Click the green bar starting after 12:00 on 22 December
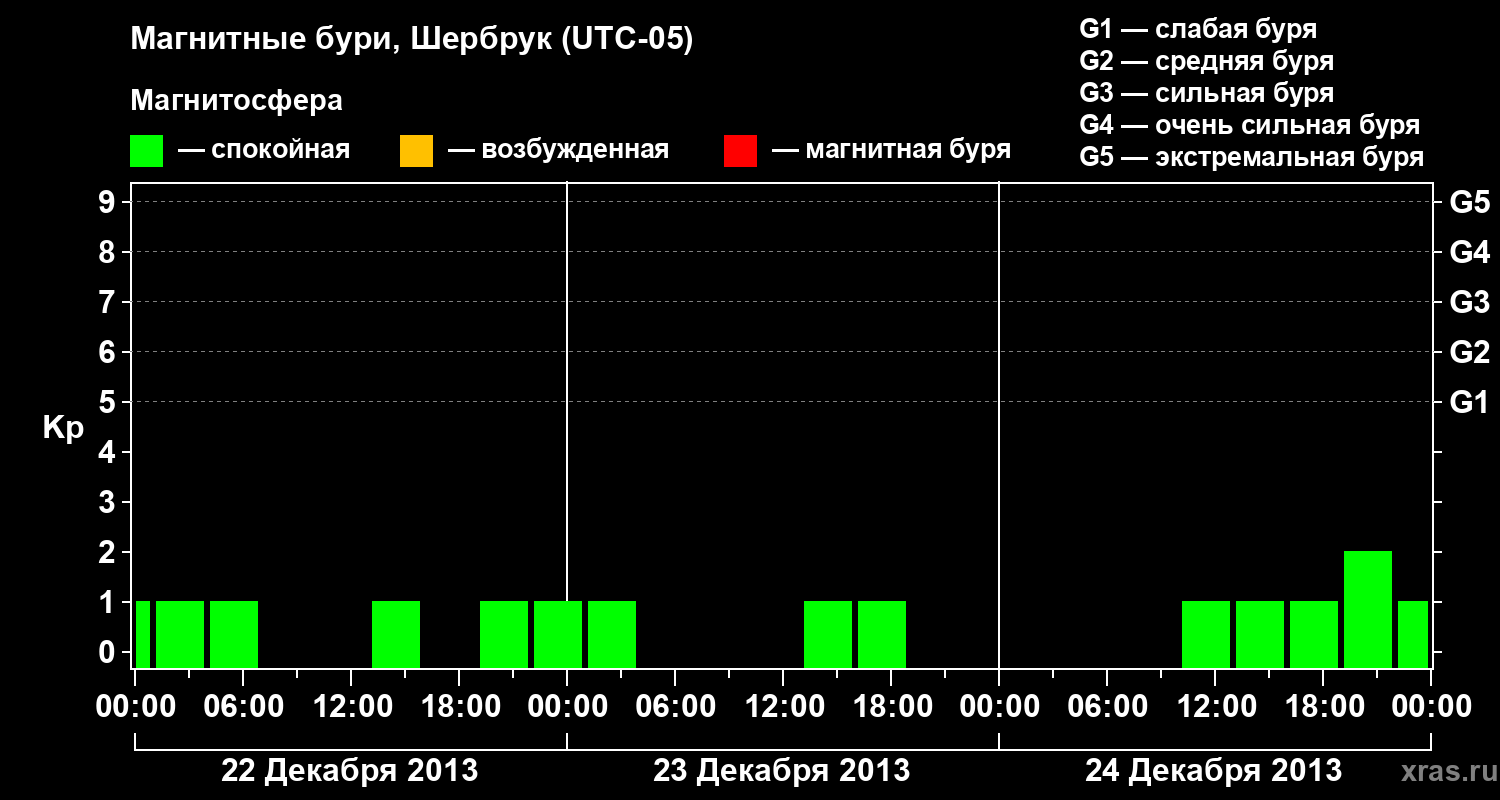 (x=396, y=634)
